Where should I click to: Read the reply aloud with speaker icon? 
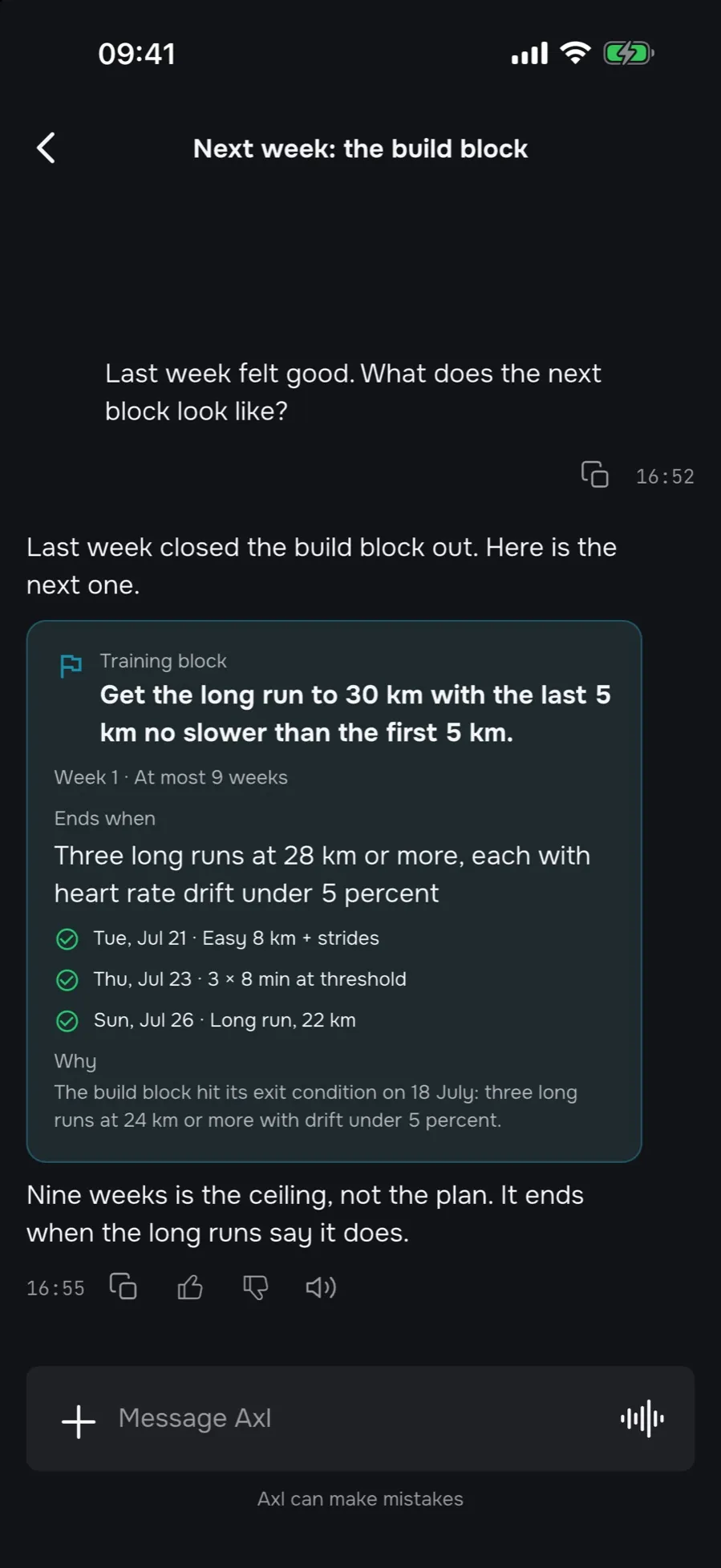(x=321, y=1287)
